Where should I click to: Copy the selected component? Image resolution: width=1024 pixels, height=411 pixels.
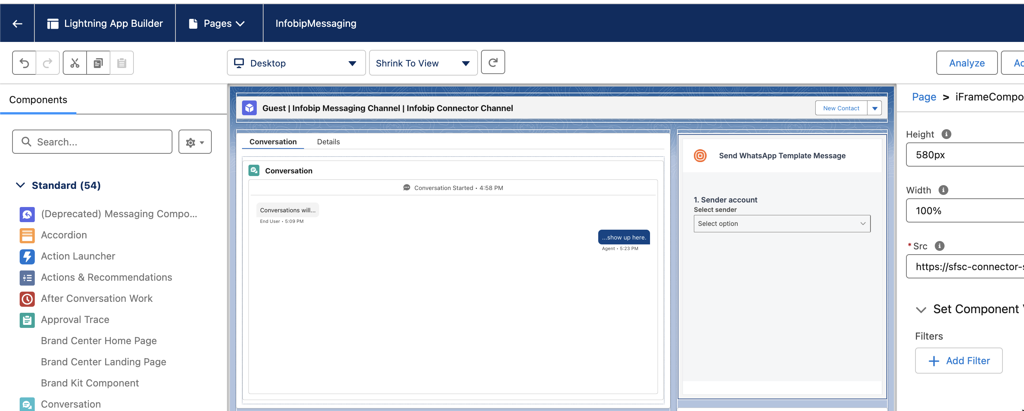(x=98, y=63)
